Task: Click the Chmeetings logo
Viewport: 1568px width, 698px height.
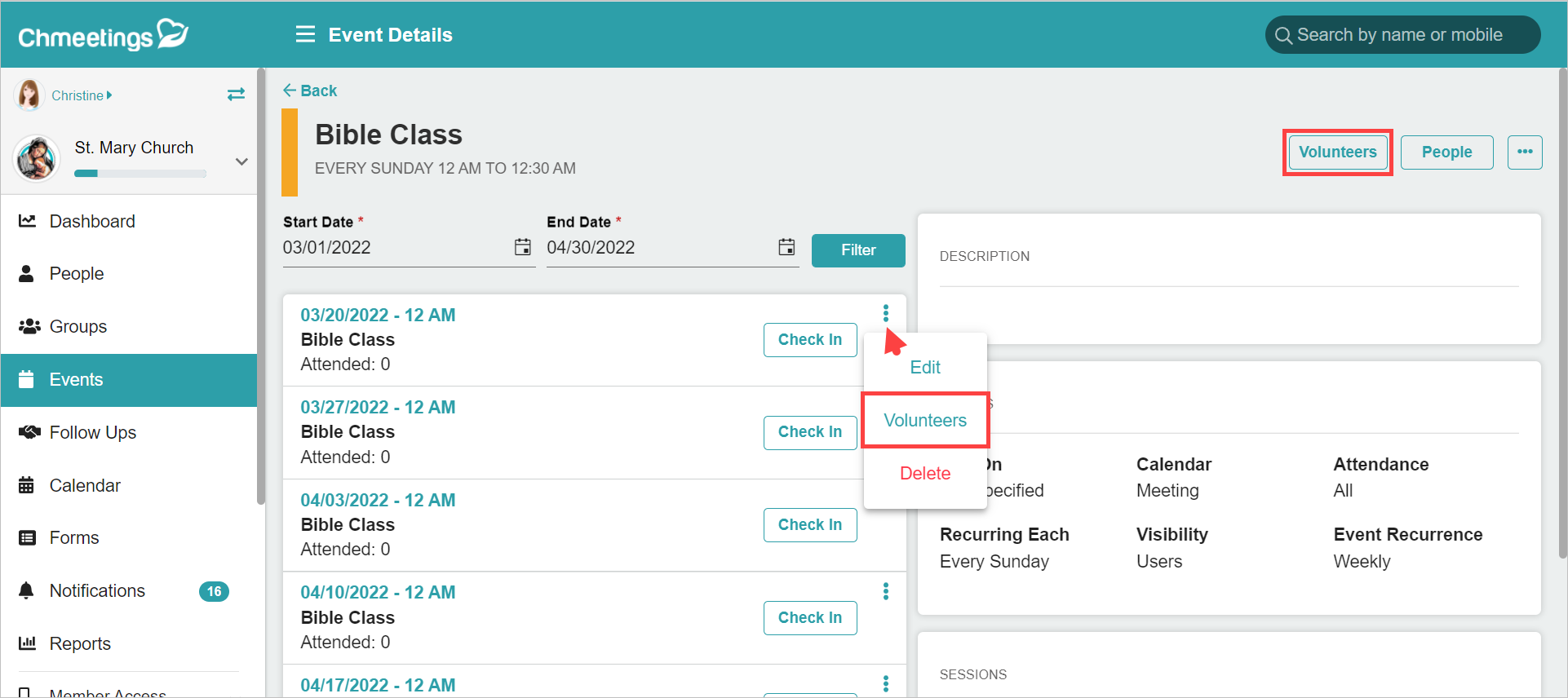Action: pyautogui.click(x=104, y=35)
